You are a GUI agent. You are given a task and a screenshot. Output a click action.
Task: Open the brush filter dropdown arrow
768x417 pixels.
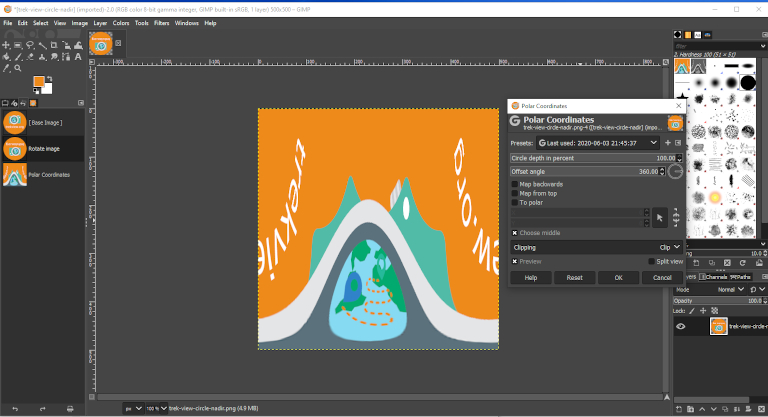click(x=763, y=46)
